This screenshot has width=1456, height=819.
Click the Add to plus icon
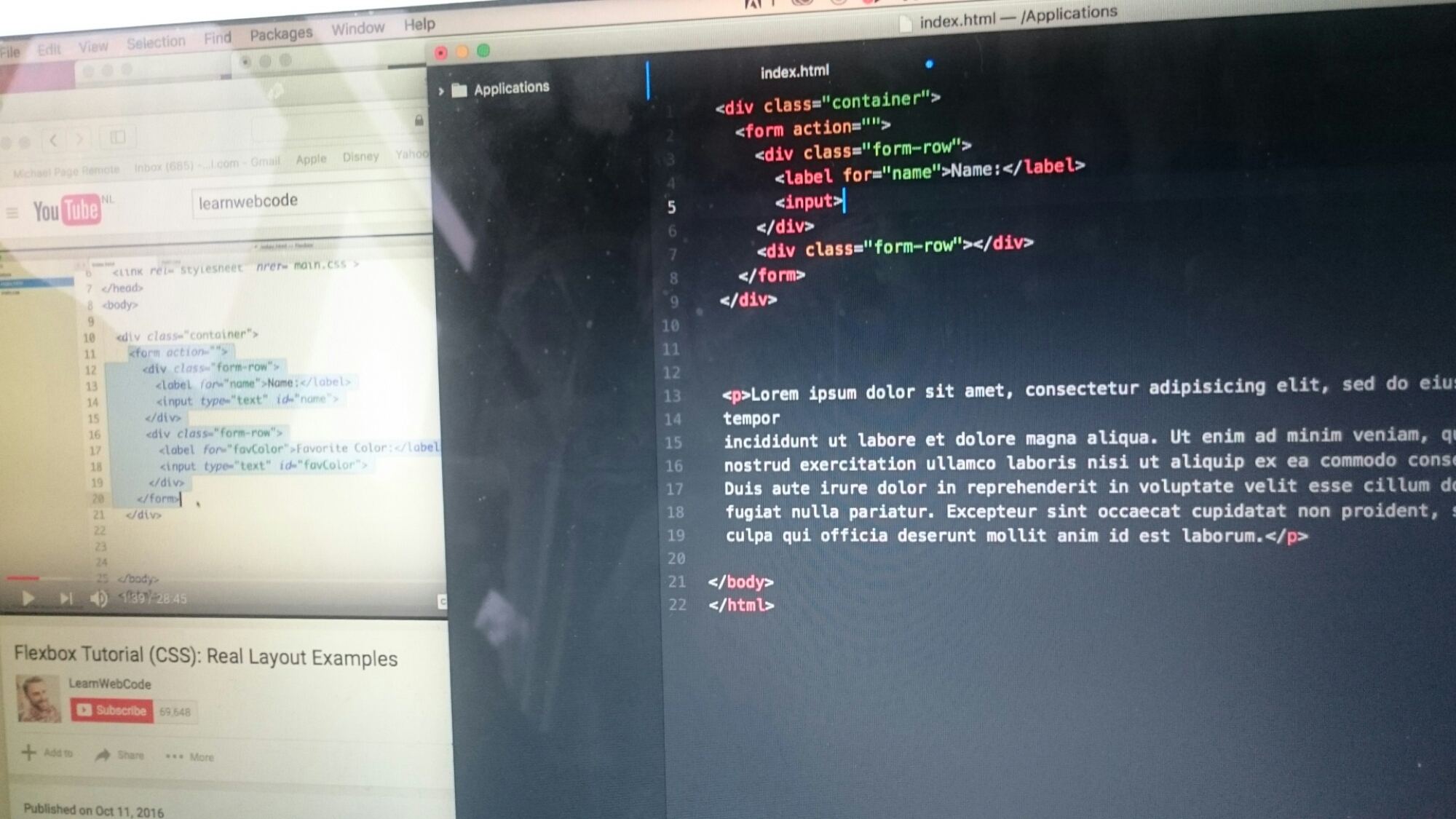click(29, 752)
